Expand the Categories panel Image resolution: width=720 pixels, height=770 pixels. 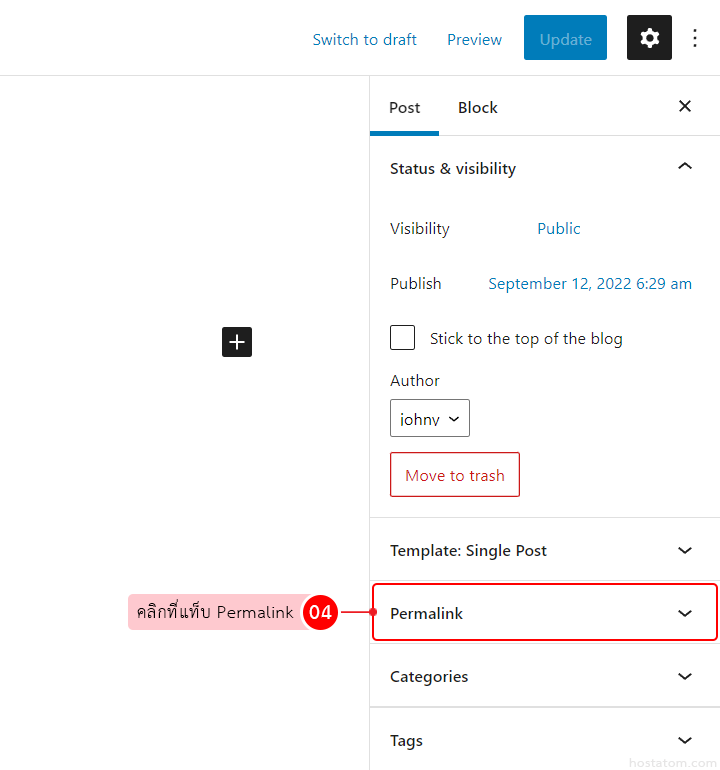pos(429,676)
